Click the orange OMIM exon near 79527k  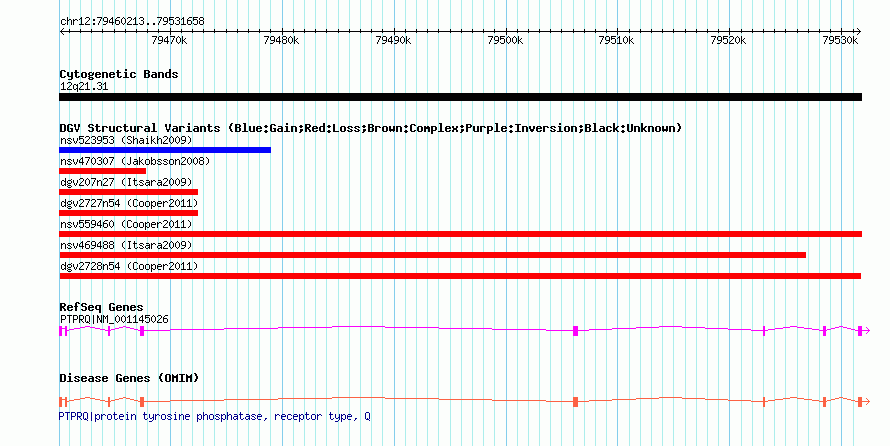point(825,402)
